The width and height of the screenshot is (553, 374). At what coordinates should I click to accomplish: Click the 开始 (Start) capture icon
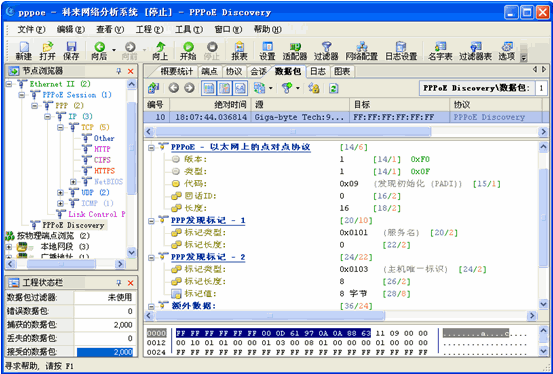click(x=188, y=51)
